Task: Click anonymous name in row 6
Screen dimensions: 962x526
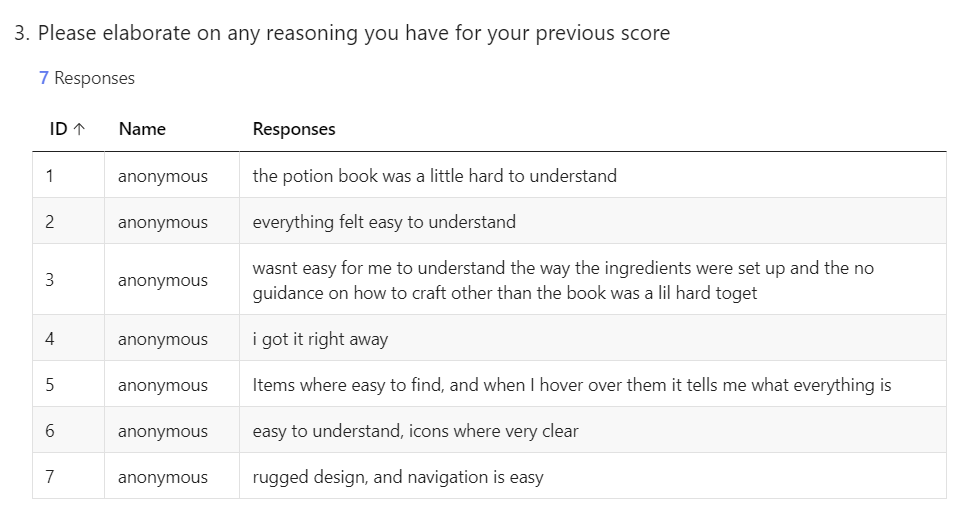Action: 163,431
